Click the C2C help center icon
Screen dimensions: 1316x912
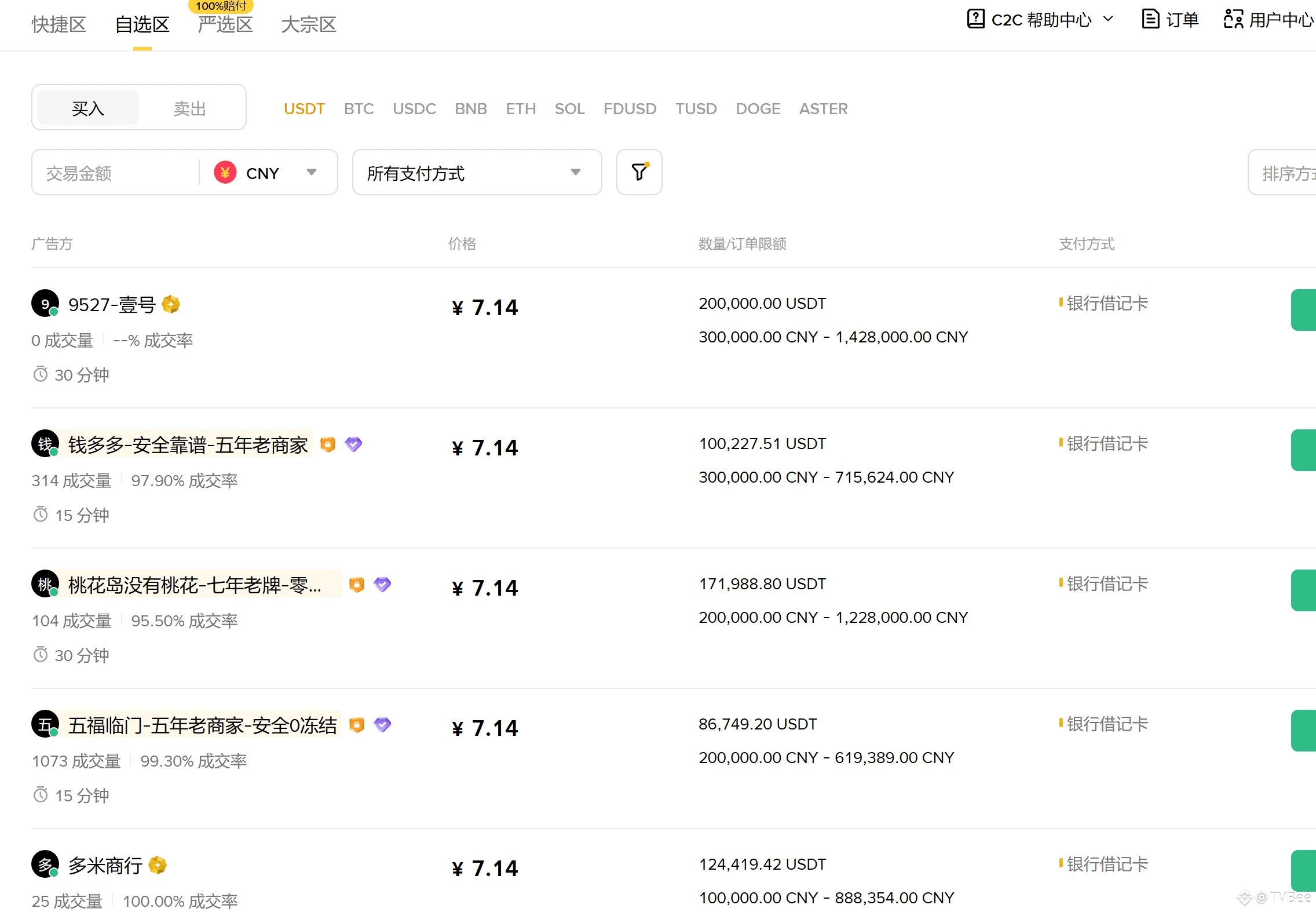pyautogui.click(x=975, y=19)
